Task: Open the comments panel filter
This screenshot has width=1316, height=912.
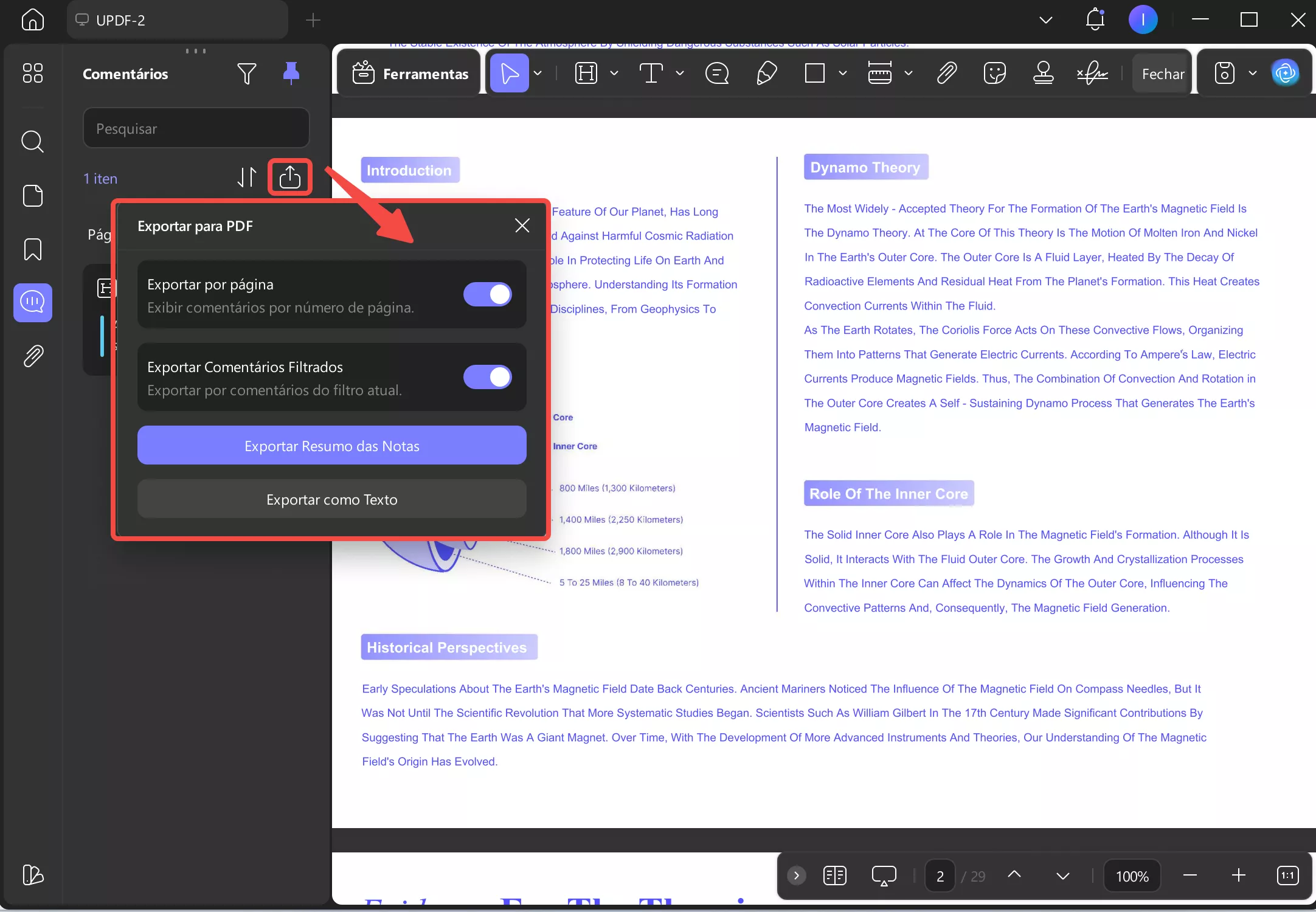Action: pyautogui.click(x=246, y=73)
